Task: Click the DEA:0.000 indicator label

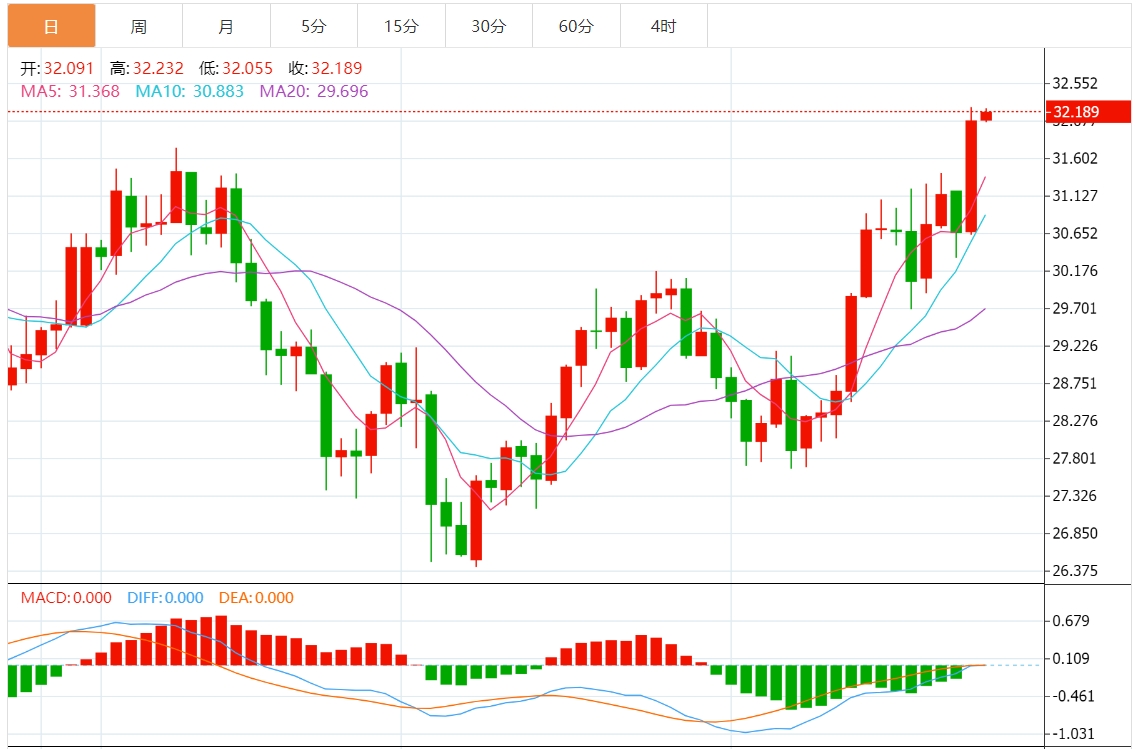Action: pyautogui.click(x=256, y=598)
